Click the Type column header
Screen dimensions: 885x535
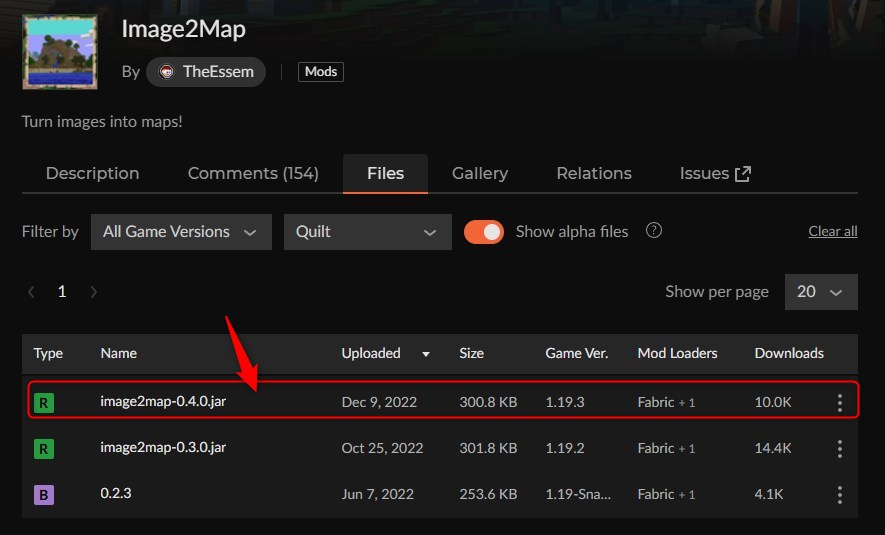point(48,354)
